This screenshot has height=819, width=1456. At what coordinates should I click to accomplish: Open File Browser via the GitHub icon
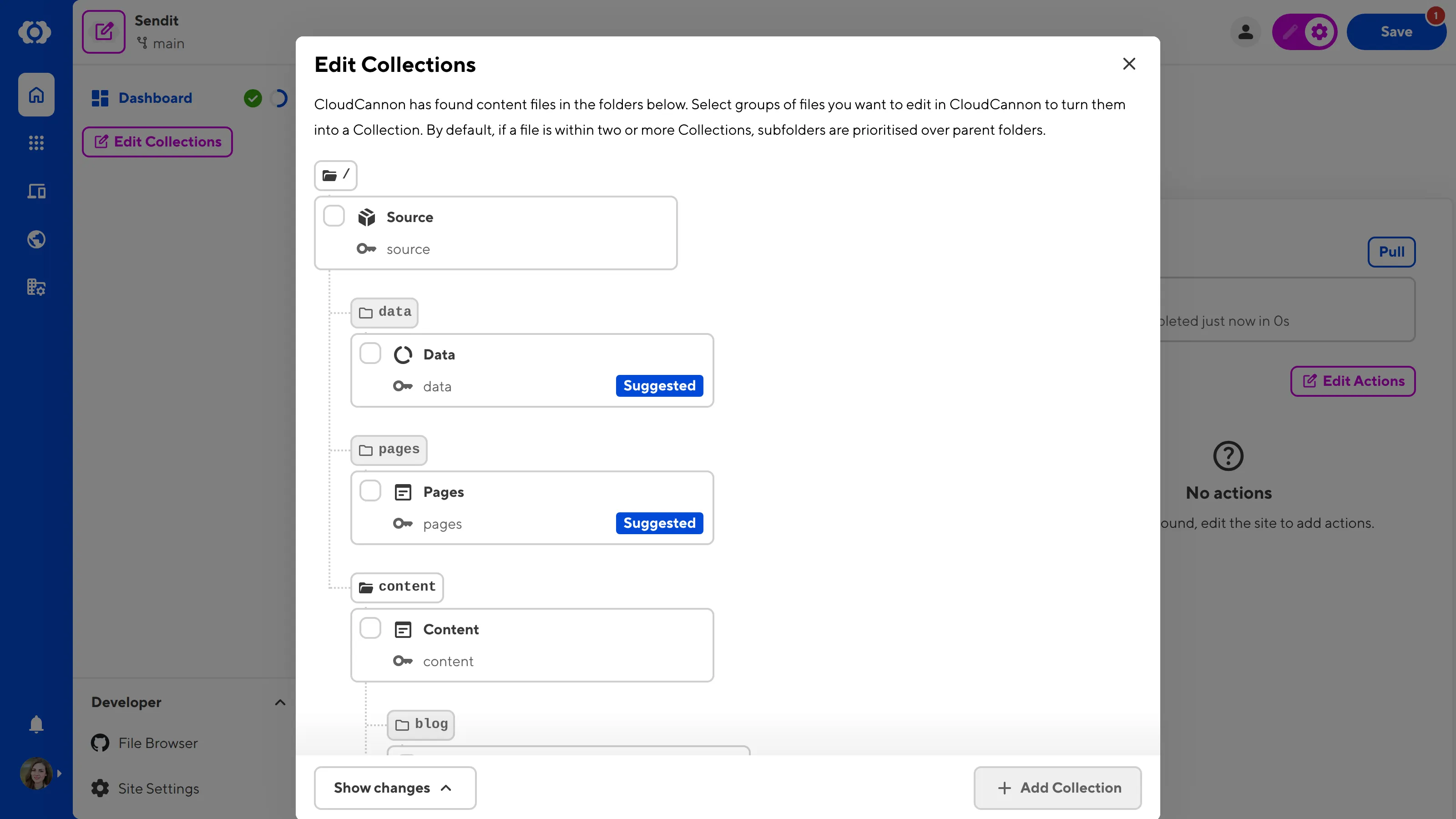tap(100, 743)
